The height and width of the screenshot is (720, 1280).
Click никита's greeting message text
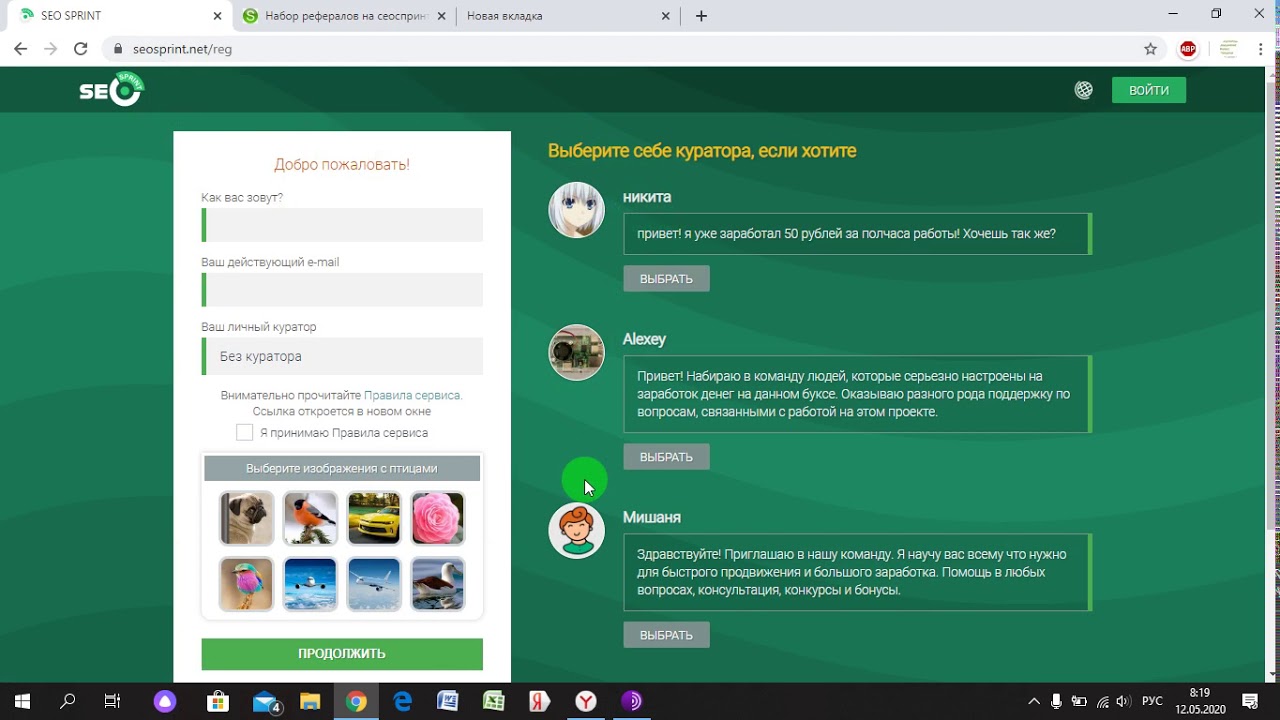(x=846, y=234)
